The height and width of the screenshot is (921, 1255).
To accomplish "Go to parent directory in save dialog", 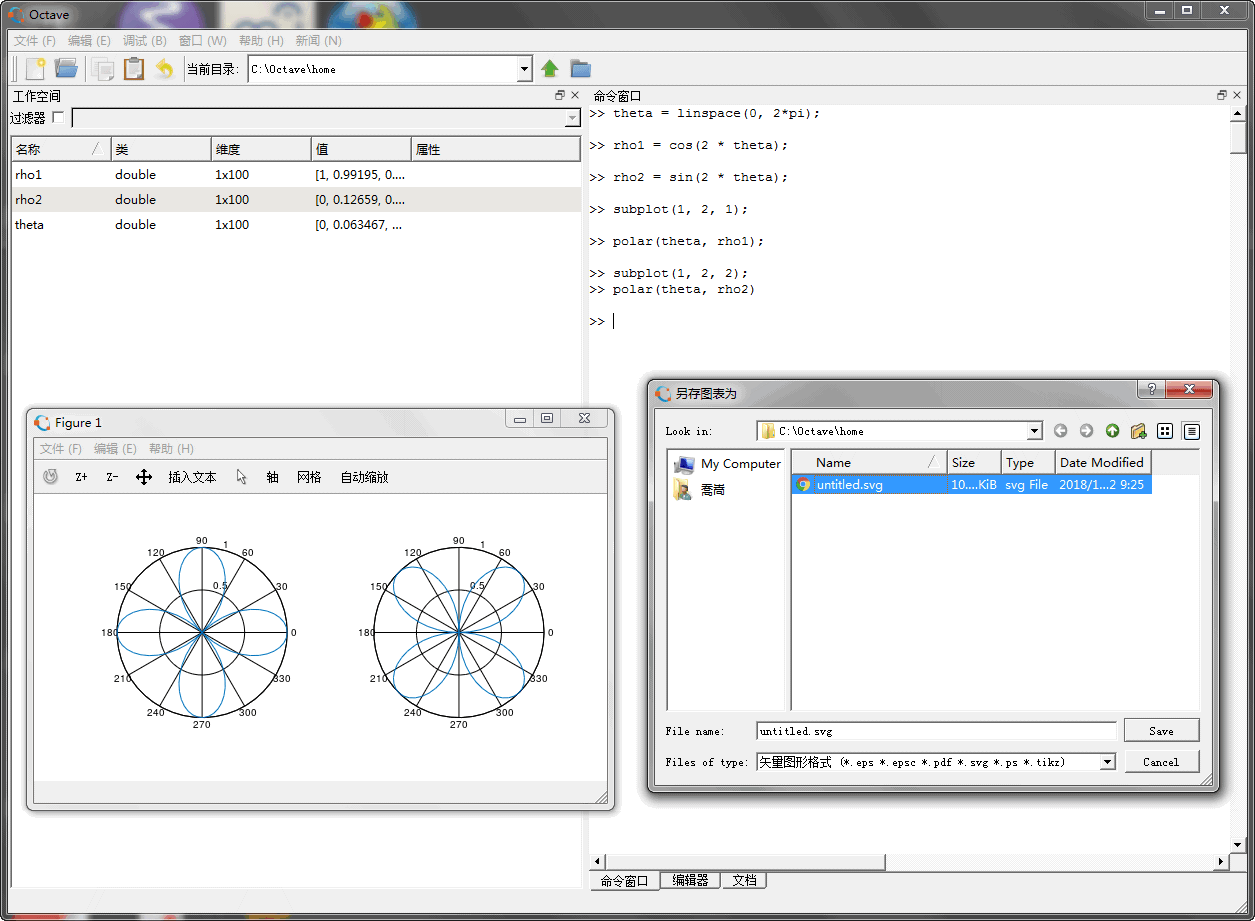I will click(1113, 431).
